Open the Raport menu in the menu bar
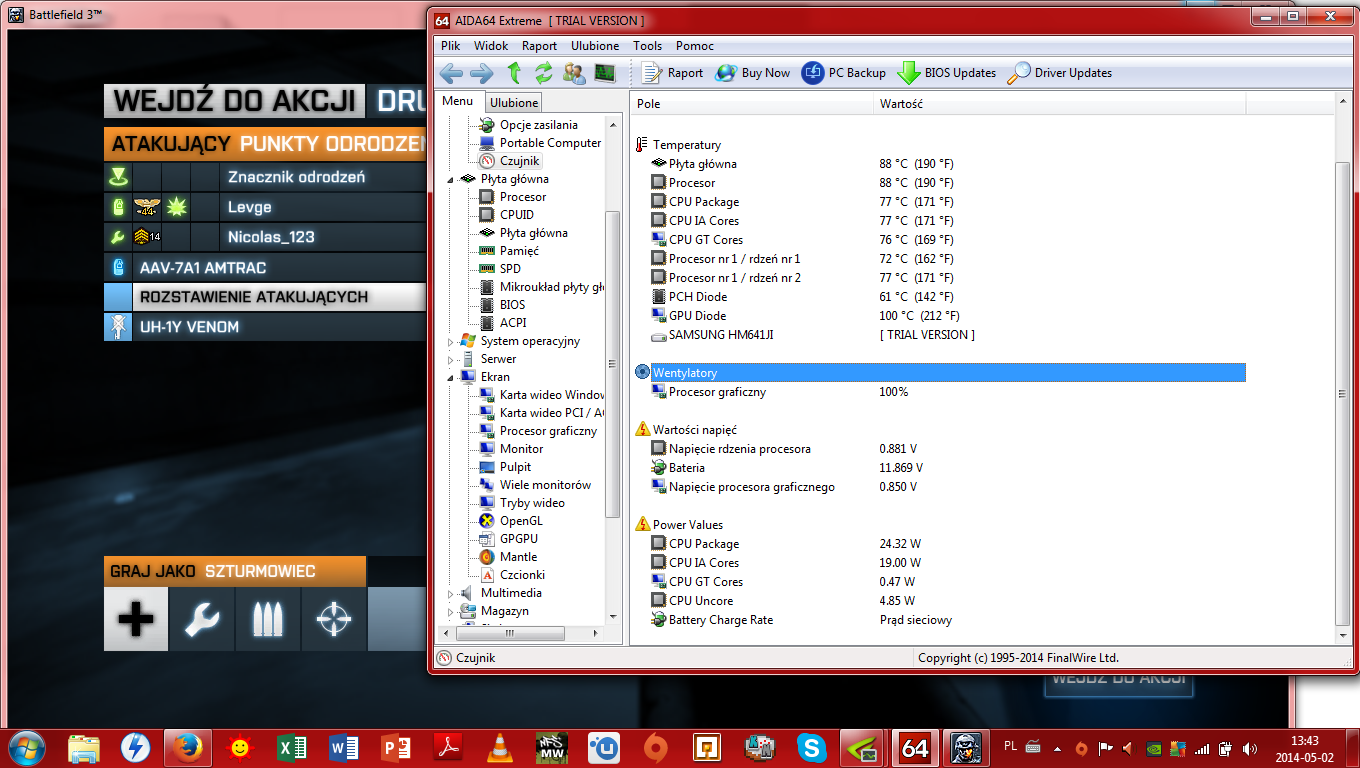 coord(540,46)
